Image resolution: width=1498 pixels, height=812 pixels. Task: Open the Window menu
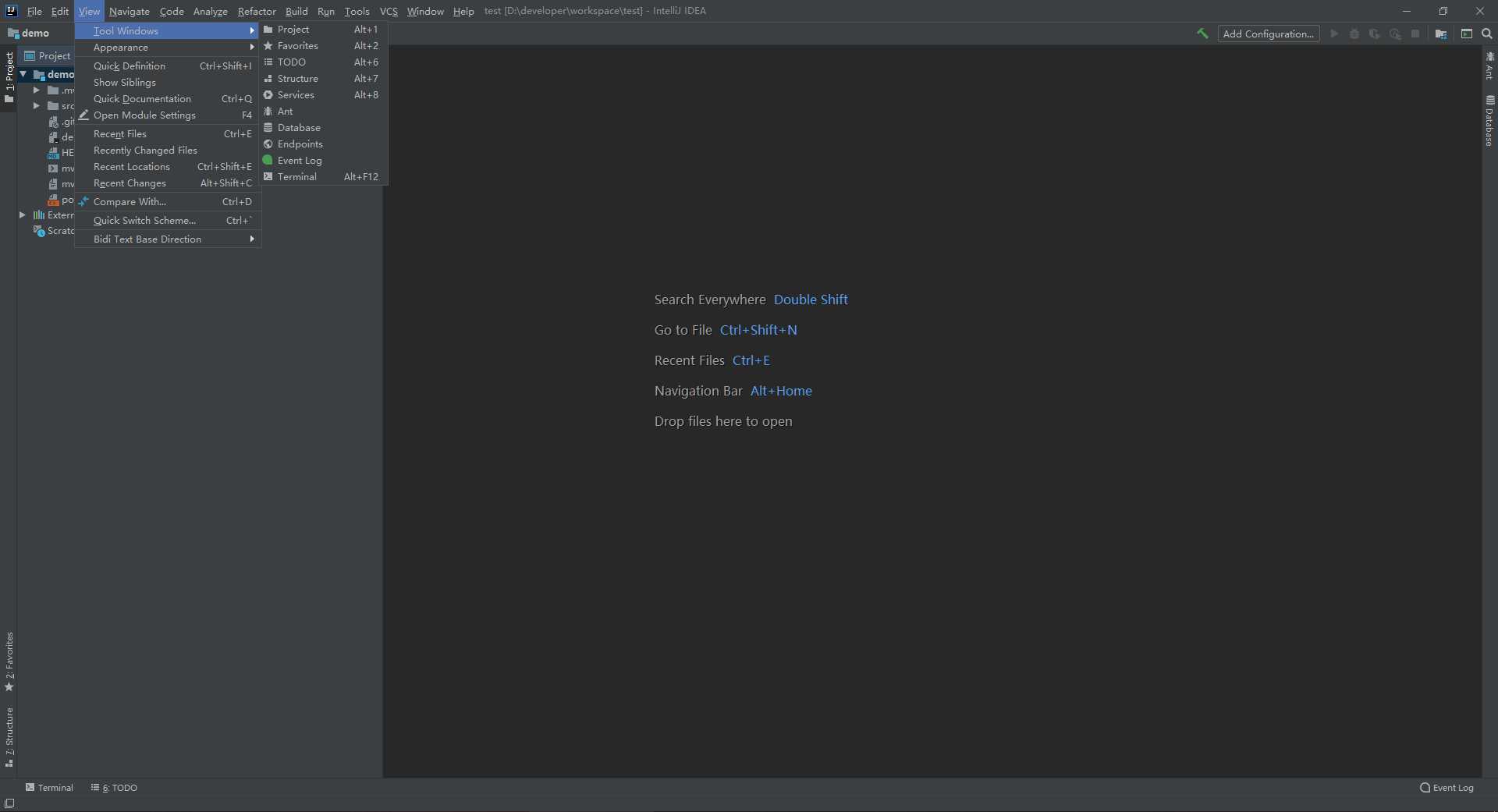(425, 11)
